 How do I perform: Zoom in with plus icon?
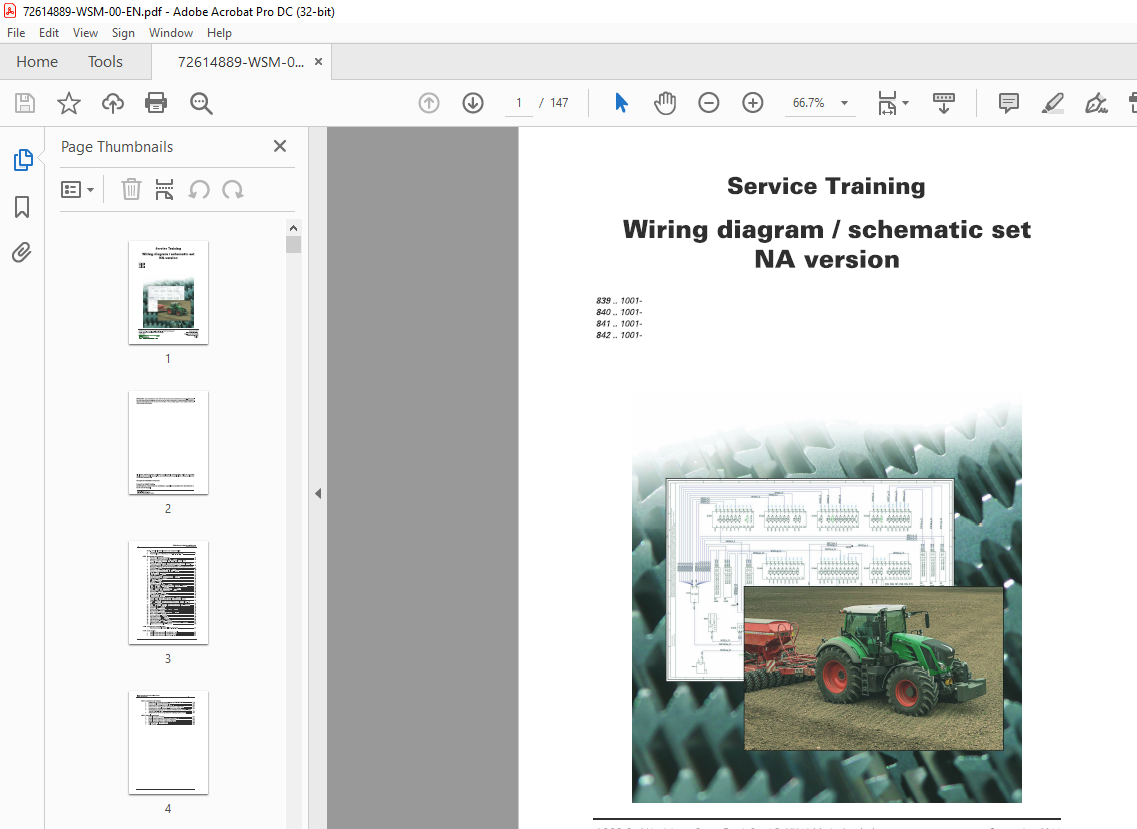click(753, 103)
